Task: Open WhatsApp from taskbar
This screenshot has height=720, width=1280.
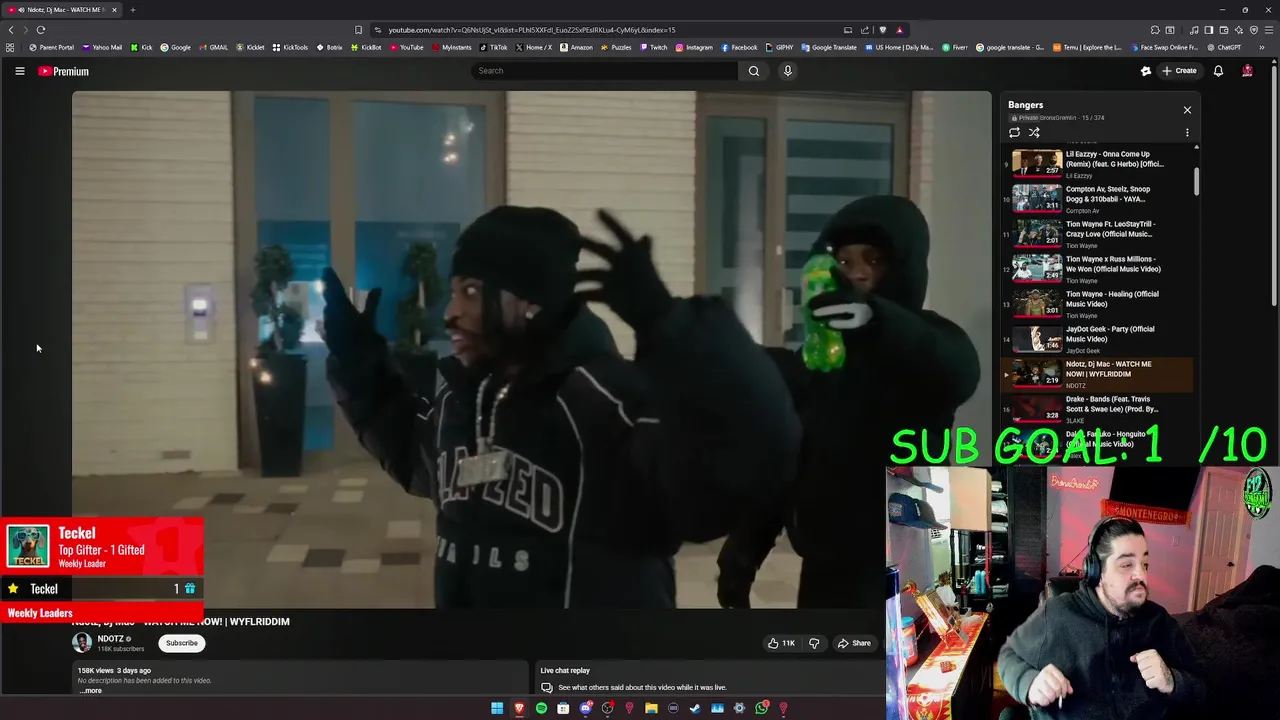Action: click(x=761, y=708)
